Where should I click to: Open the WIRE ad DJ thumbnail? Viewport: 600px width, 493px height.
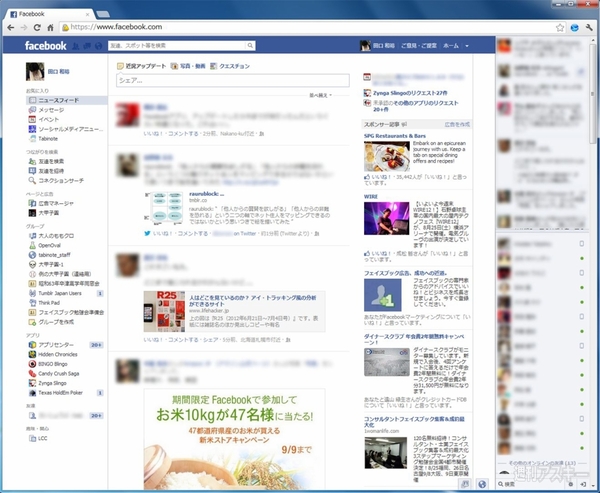386,218
